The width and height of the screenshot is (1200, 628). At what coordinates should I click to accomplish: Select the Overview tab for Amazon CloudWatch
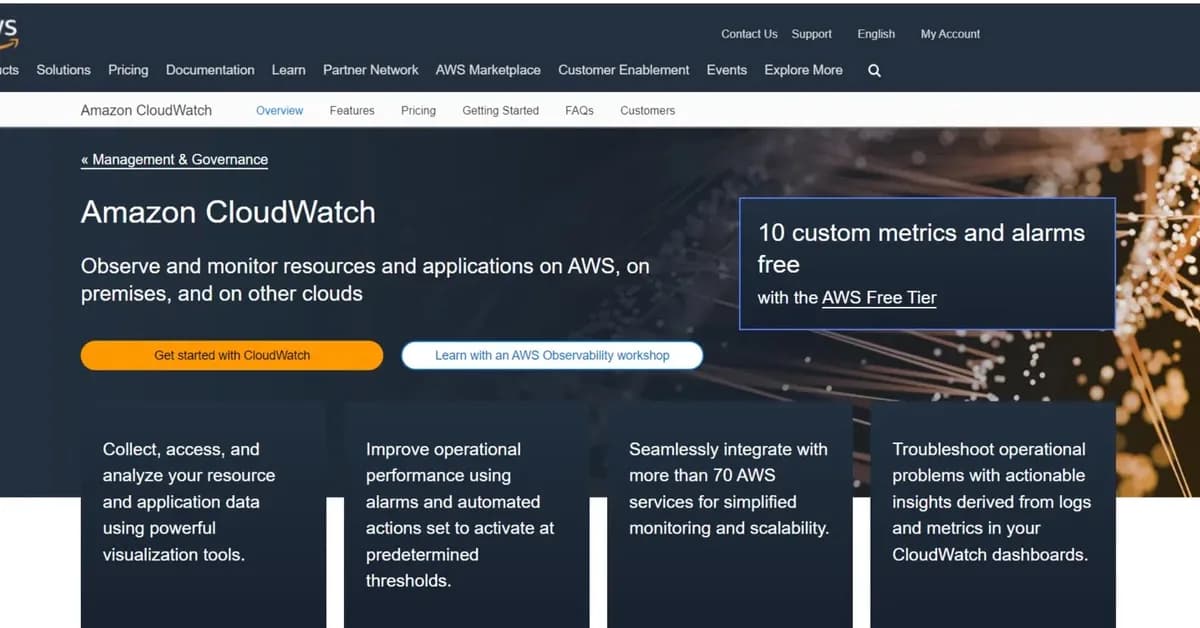[x=279, y=111]
